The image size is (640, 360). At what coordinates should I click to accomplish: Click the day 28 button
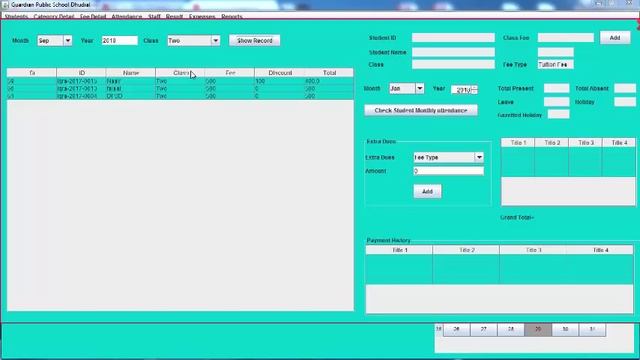[511, 329]
